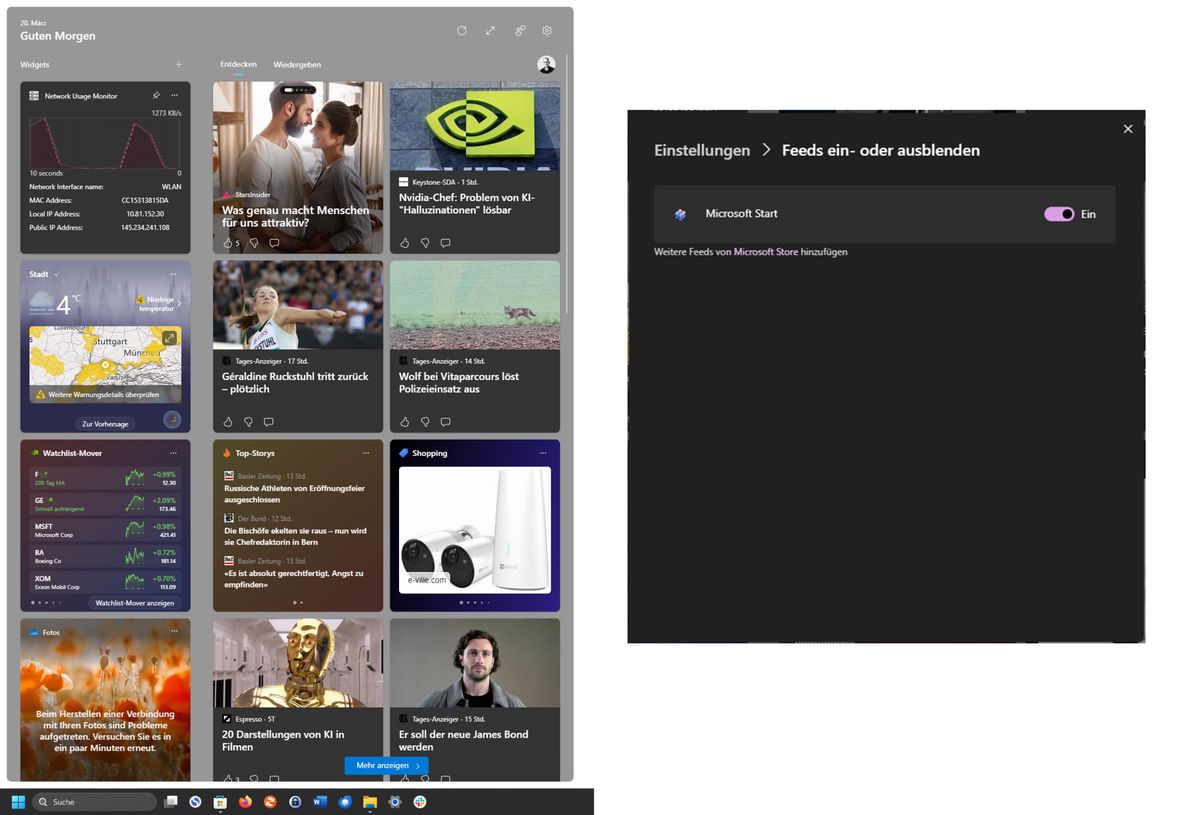Like the Nvidia-Chef article
Viewport: 1200px width, 815px height.
pos(404,242)
